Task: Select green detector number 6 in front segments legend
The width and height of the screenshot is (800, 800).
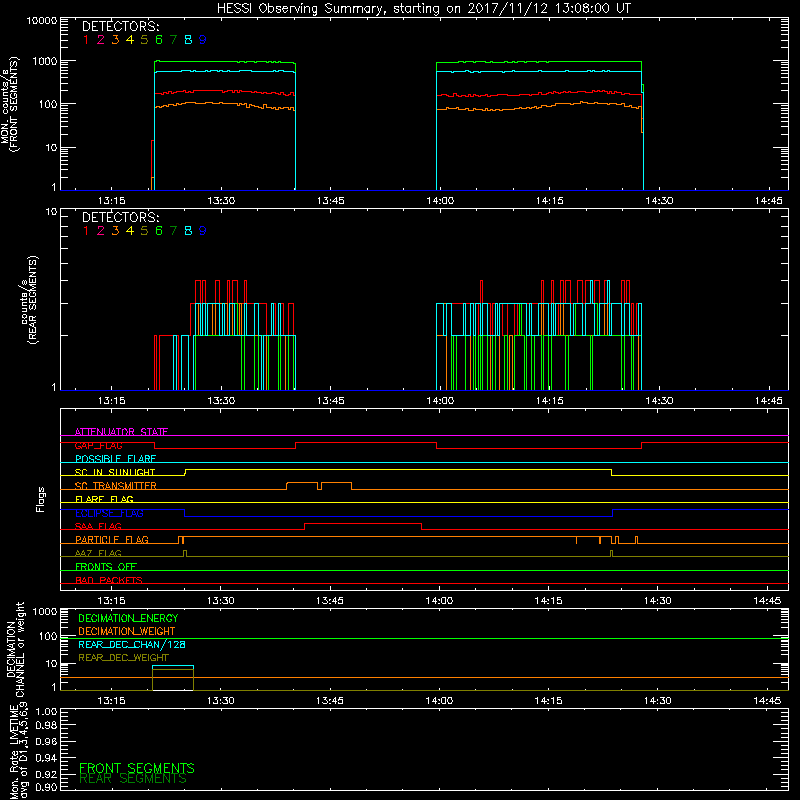Action: (x=159, y=40)
